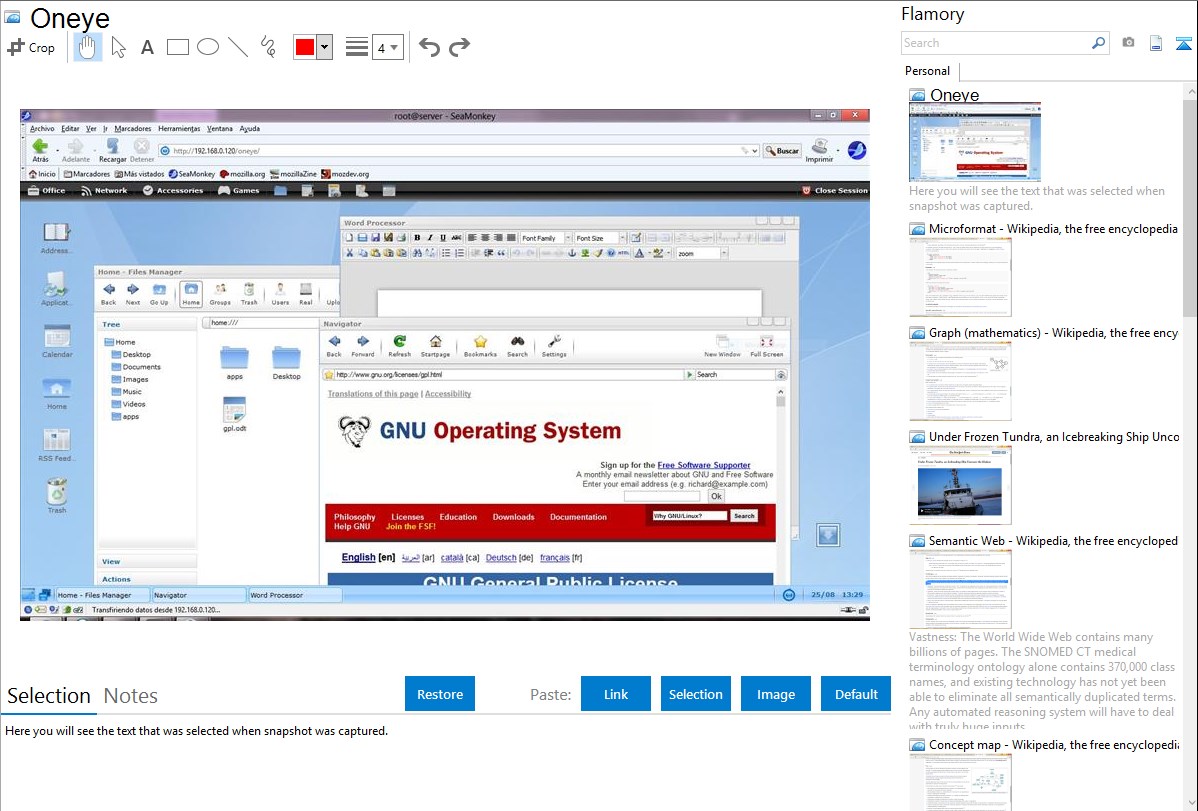Image resolution: width=1198 pixels, height=811 pixels.
Task: Click the Semantic Web - Wikipedia title text
Action: 1053,541
